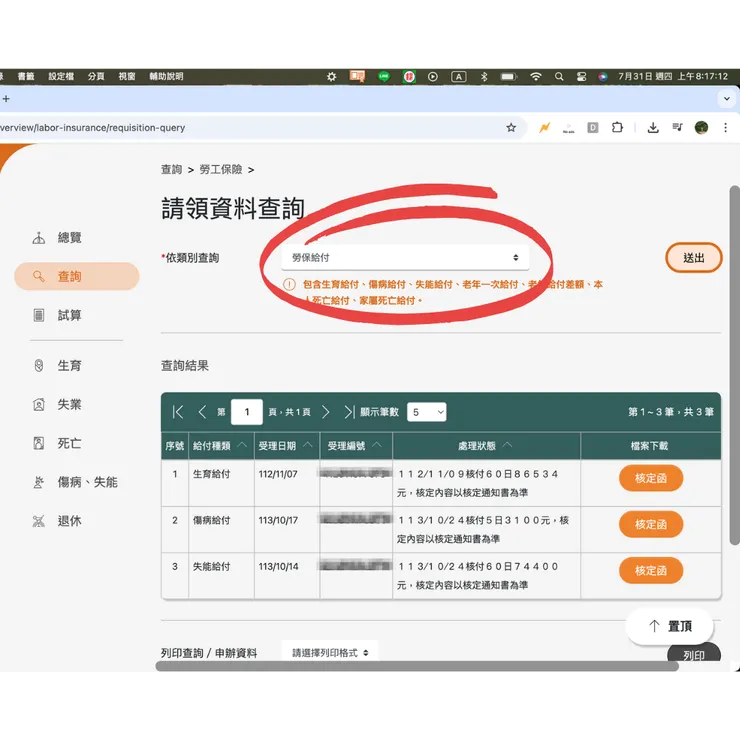This screenshot has height=740, width=740.
Task: Download 核定函 for 生育給付 row
Action: point(650,478)
